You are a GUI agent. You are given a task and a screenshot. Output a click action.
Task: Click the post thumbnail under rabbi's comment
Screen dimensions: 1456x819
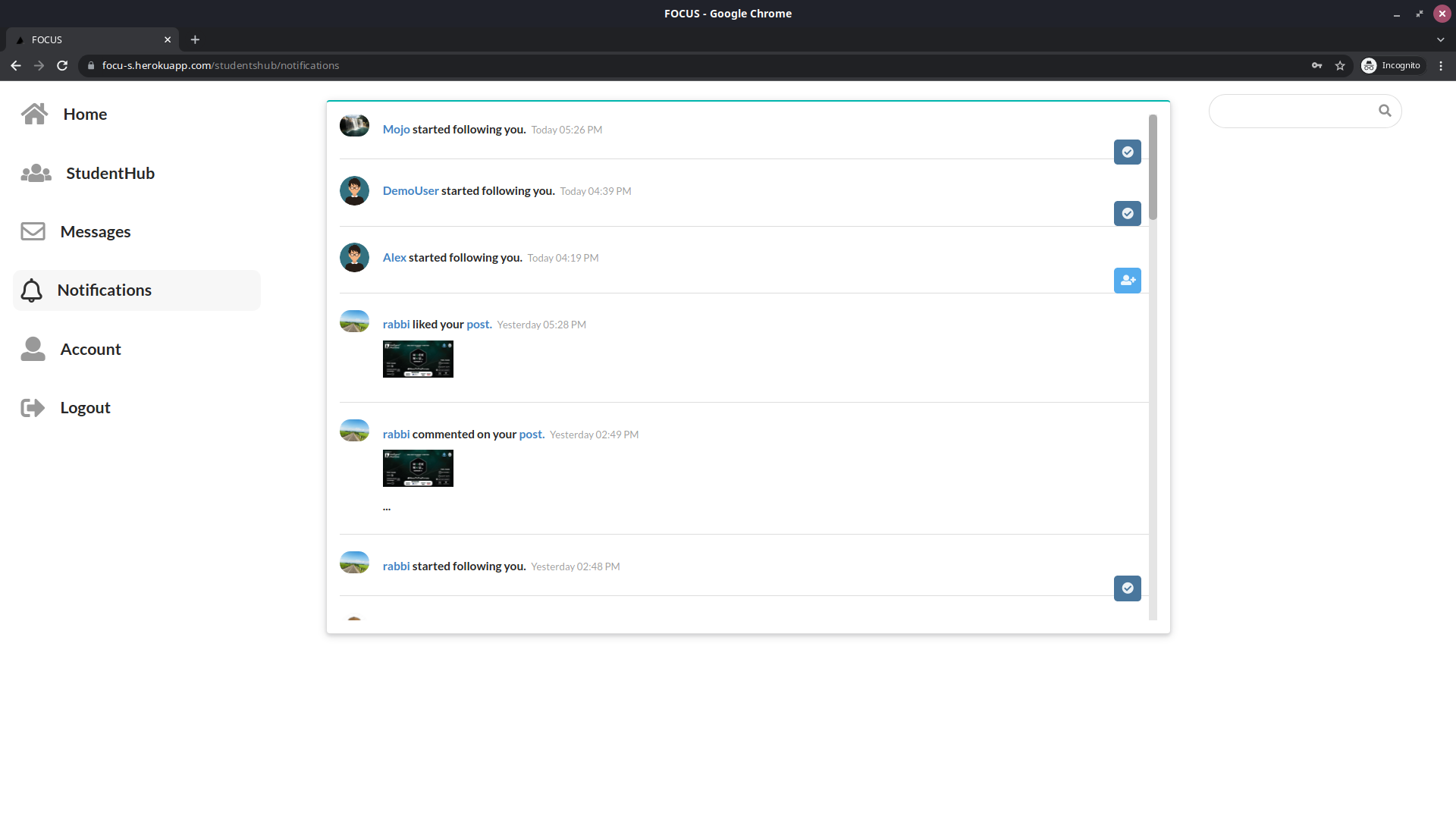[418, 468]
